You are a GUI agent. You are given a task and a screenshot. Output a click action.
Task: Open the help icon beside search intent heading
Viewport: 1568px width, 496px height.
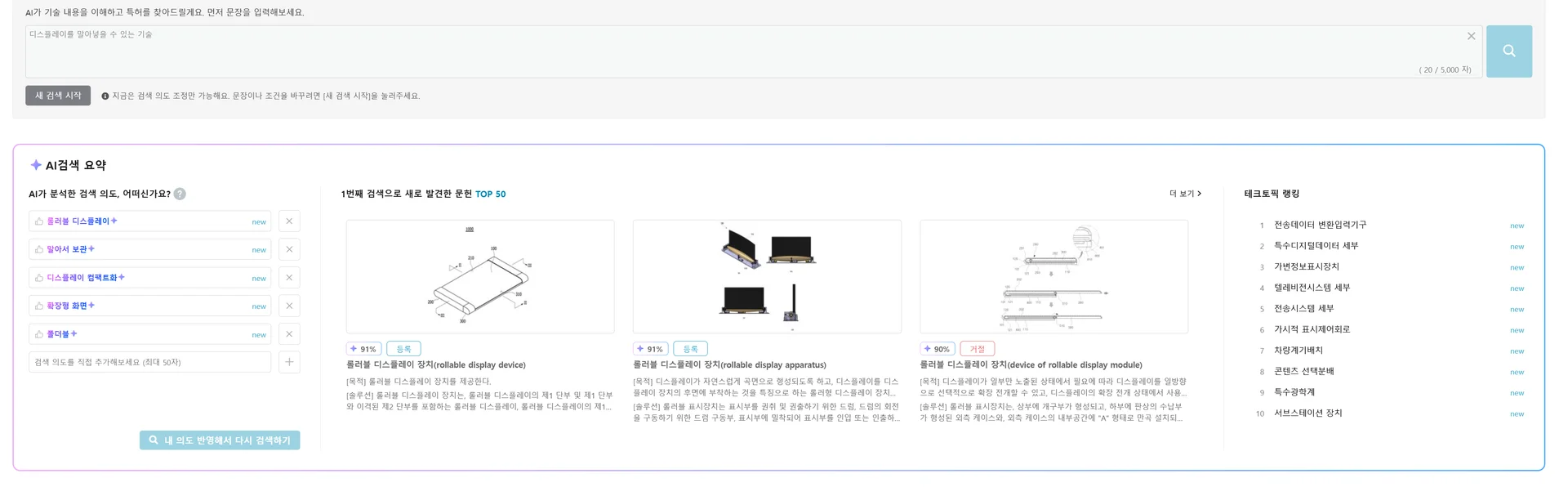point(180,194)
